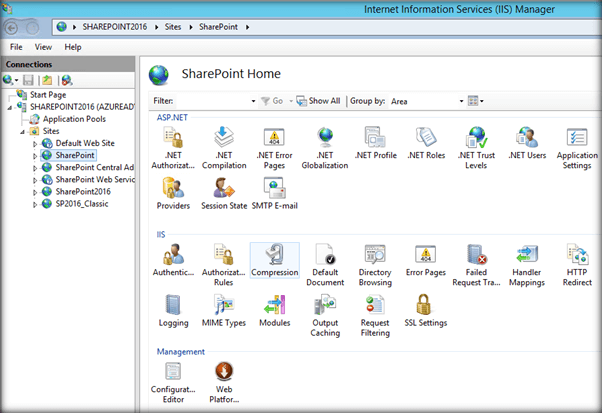Screen dimensions: 602x413
Task: Open HTTP Redirect feature
Action: click(577, 265)
